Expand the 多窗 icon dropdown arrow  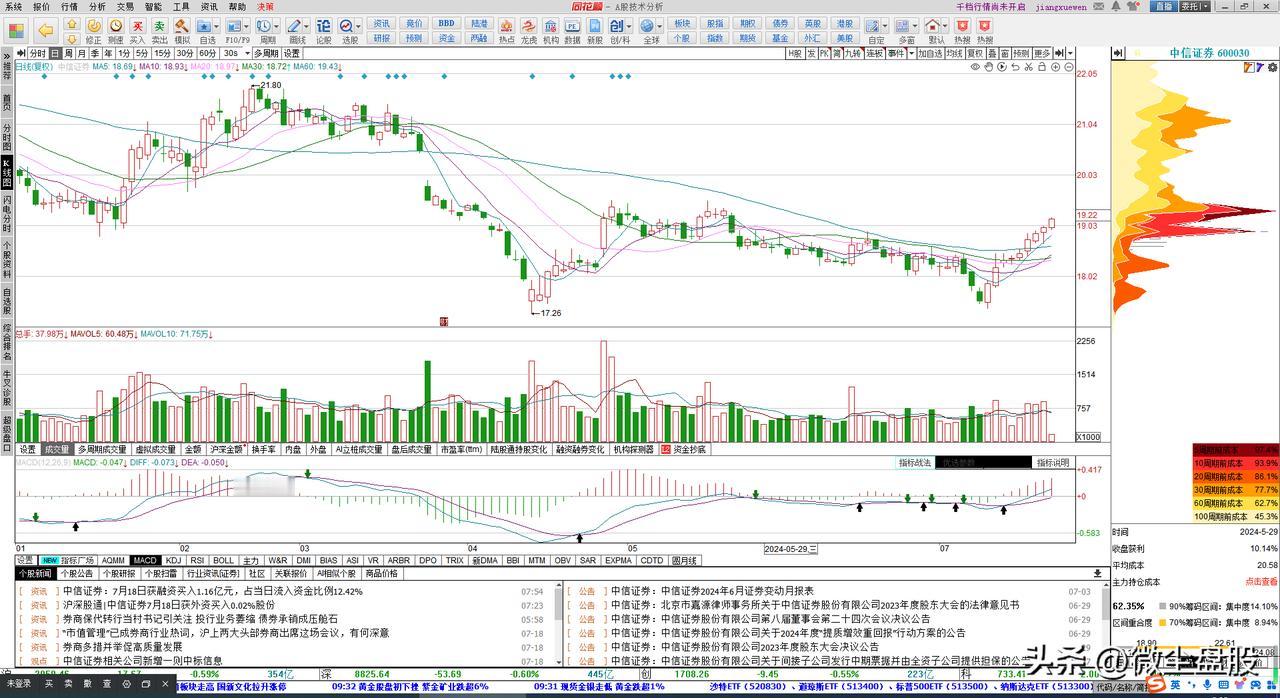click(915, 27)
